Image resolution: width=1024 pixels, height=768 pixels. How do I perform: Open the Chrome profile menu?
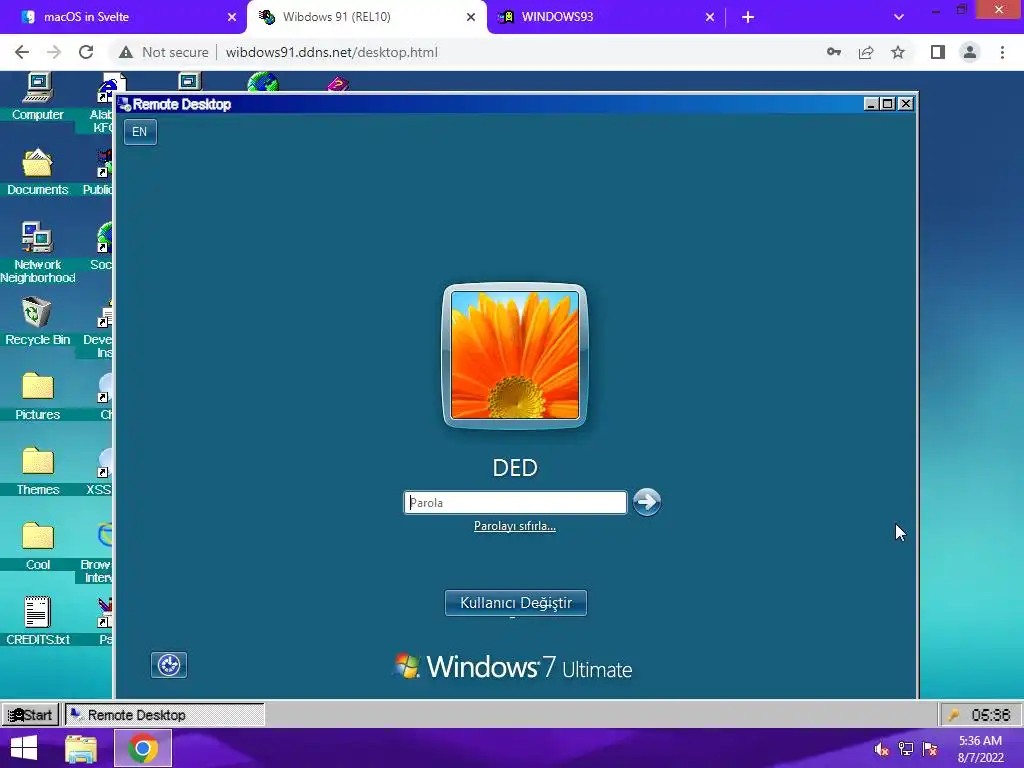tap(970, 52)
